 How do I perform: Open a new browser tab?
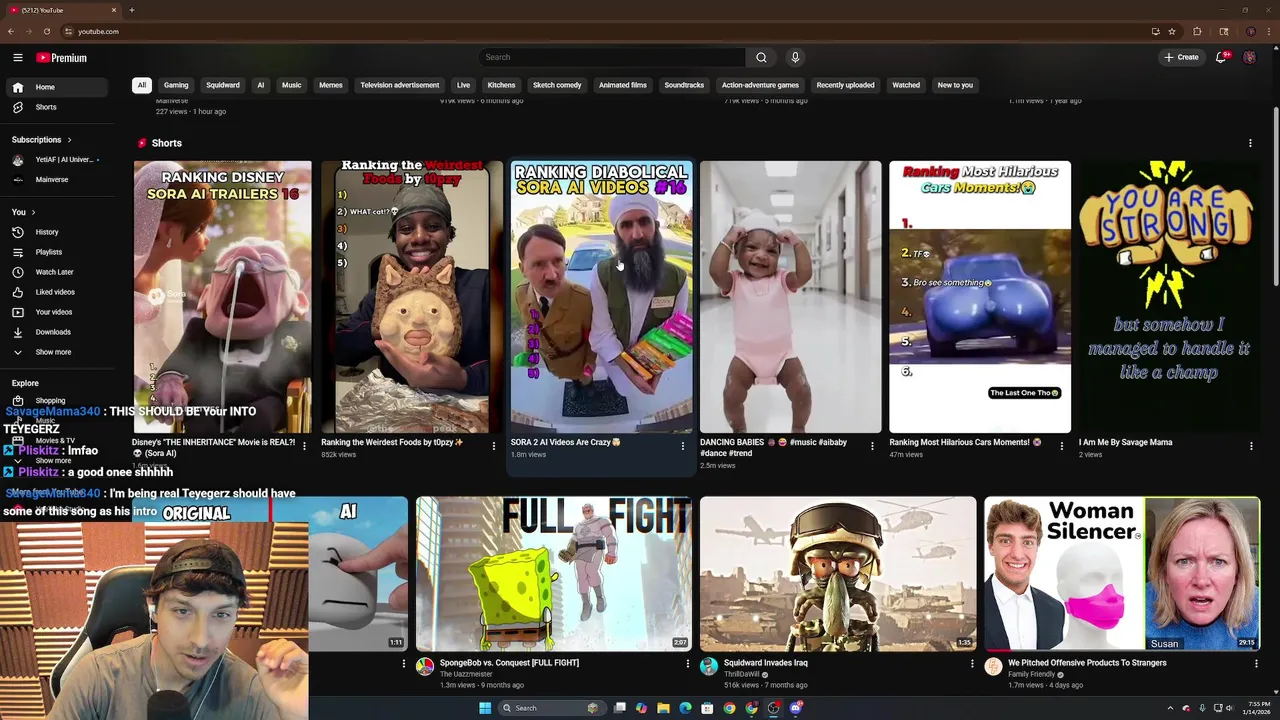[x=131, y=10]
